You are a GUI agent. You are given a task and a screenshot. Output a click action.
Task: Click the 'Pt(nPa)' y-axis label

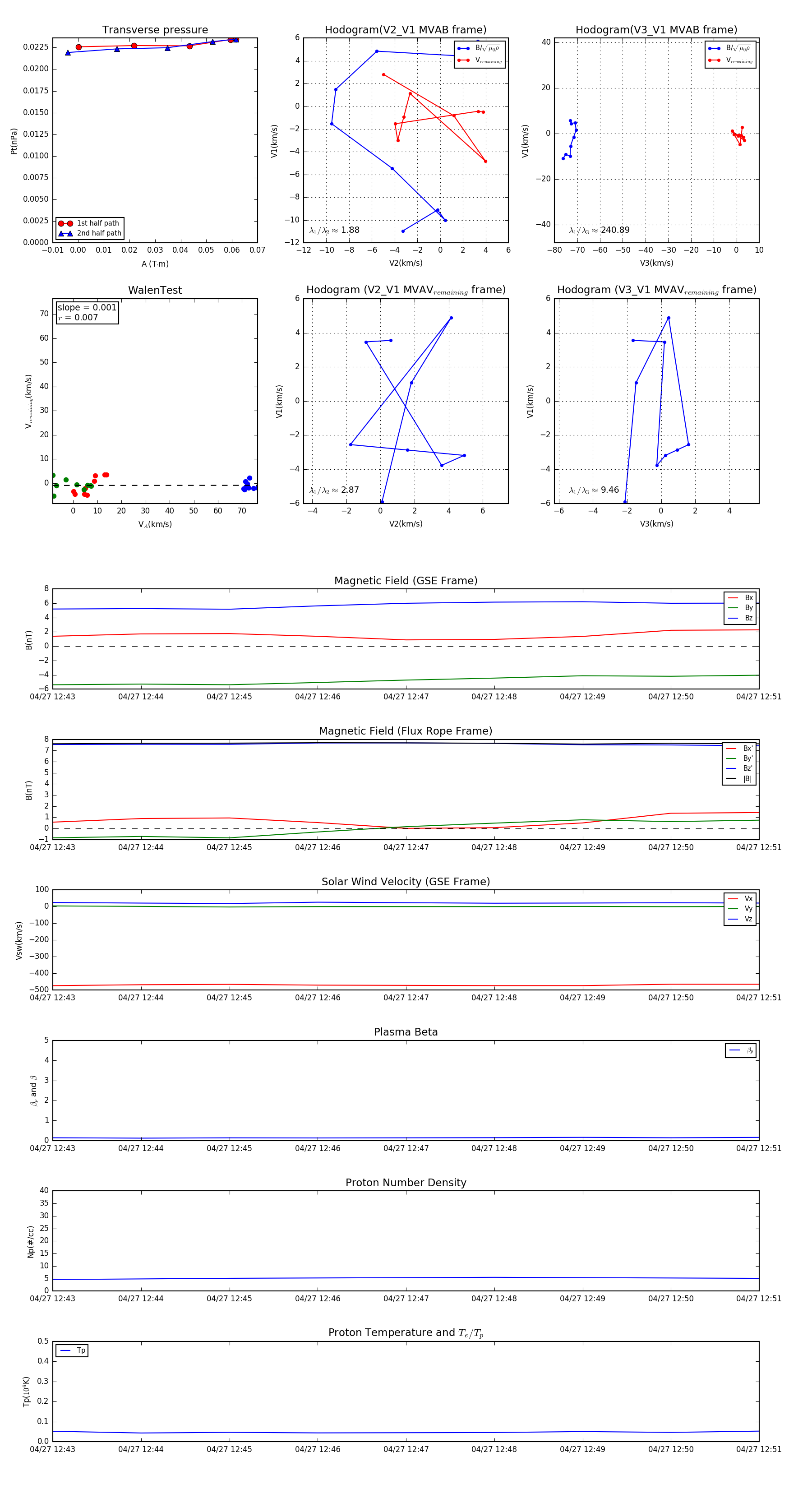click(x=14, y=141)
